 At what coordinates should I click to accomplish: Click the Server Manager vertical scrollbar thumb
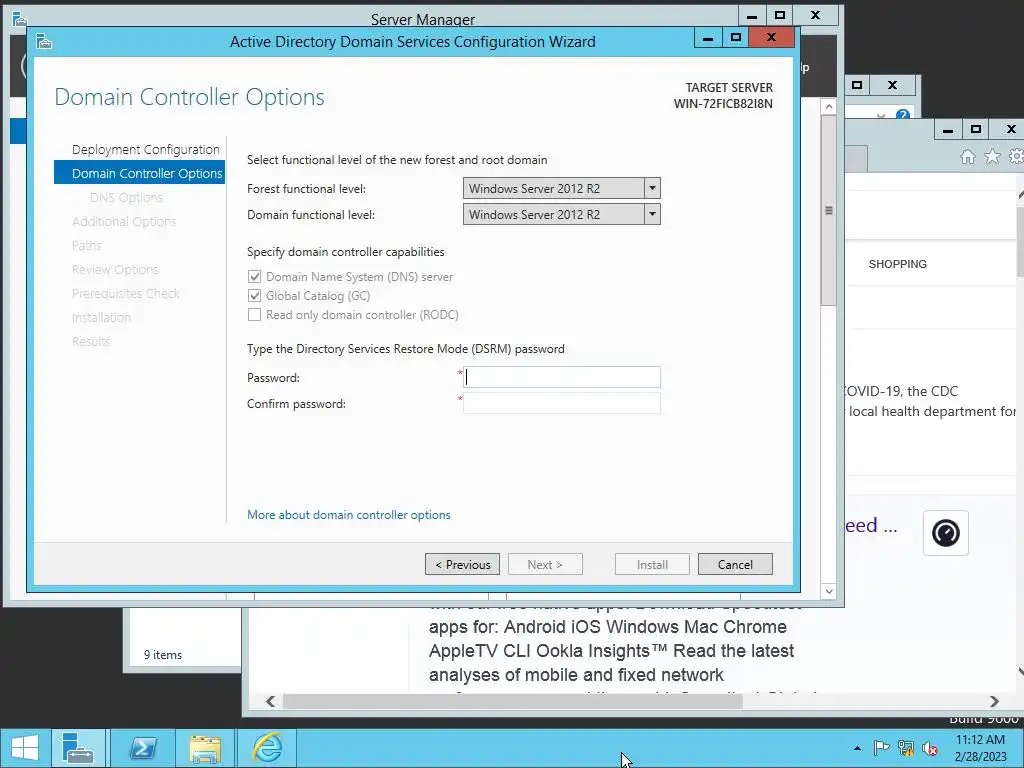pos(829,210)
